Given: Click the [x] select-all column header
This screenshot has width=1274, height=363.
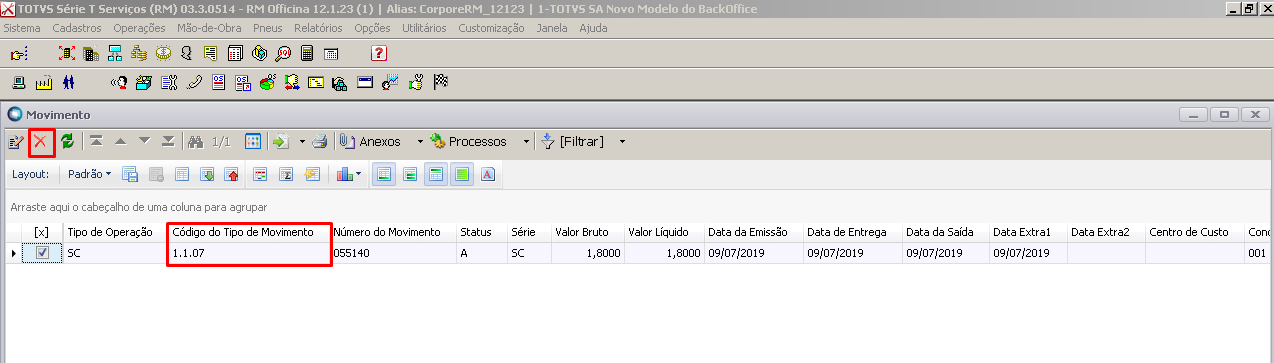Looking at the screenshot, I should (41, 232).
